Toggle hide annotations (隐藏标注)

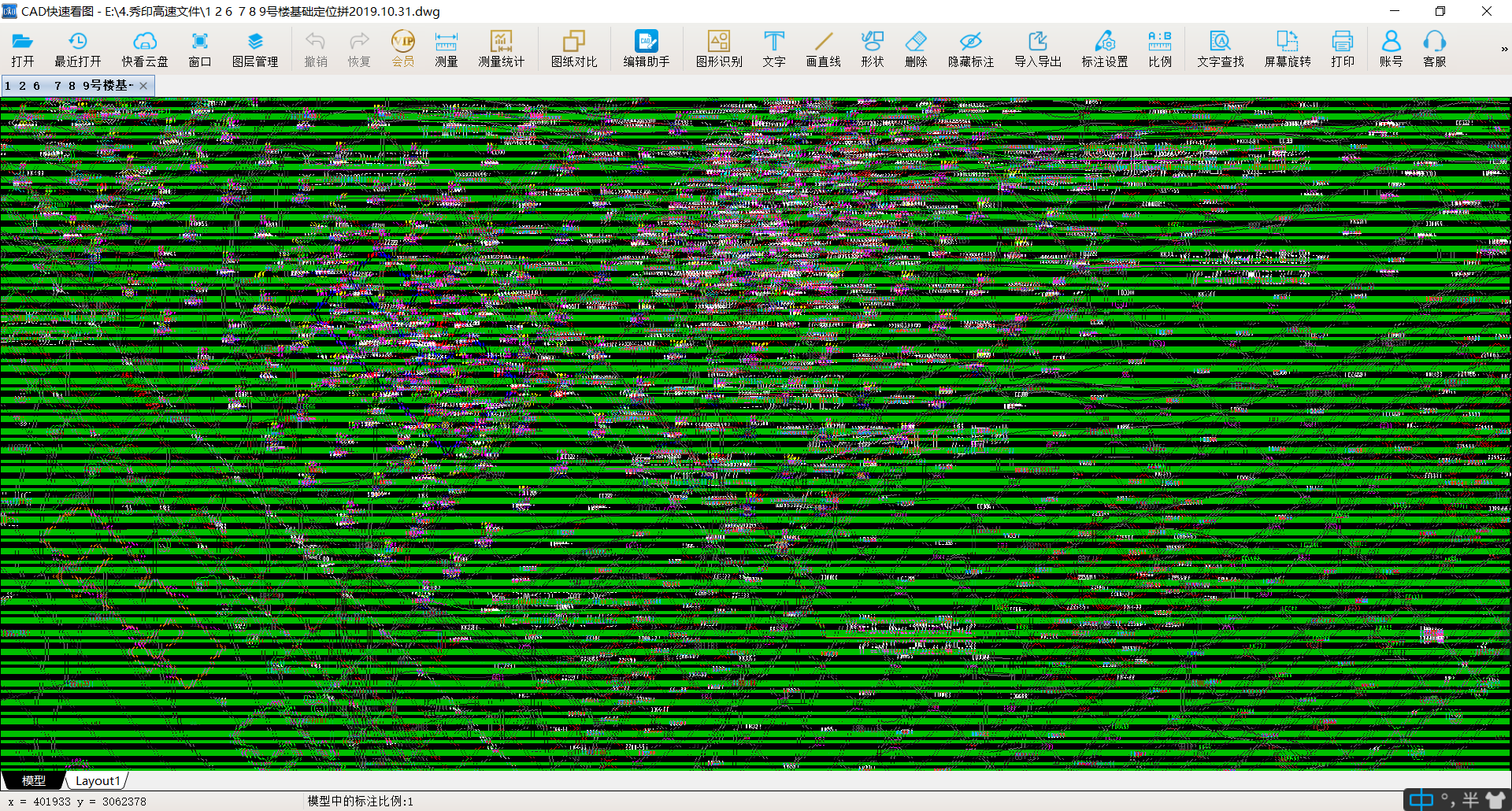[970, 49]
